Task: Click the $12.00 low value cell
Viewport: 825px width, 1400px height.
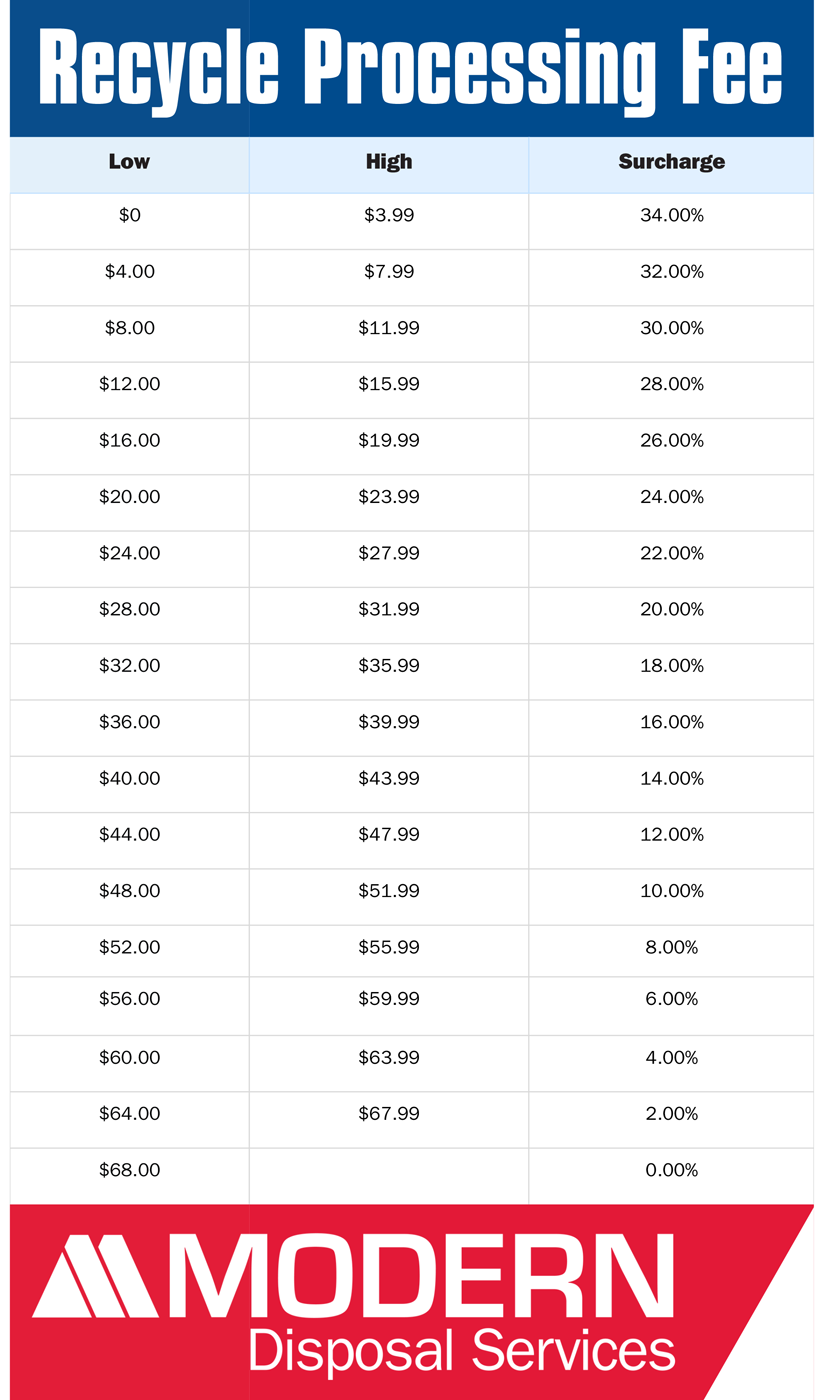Action: click(129, 384)
